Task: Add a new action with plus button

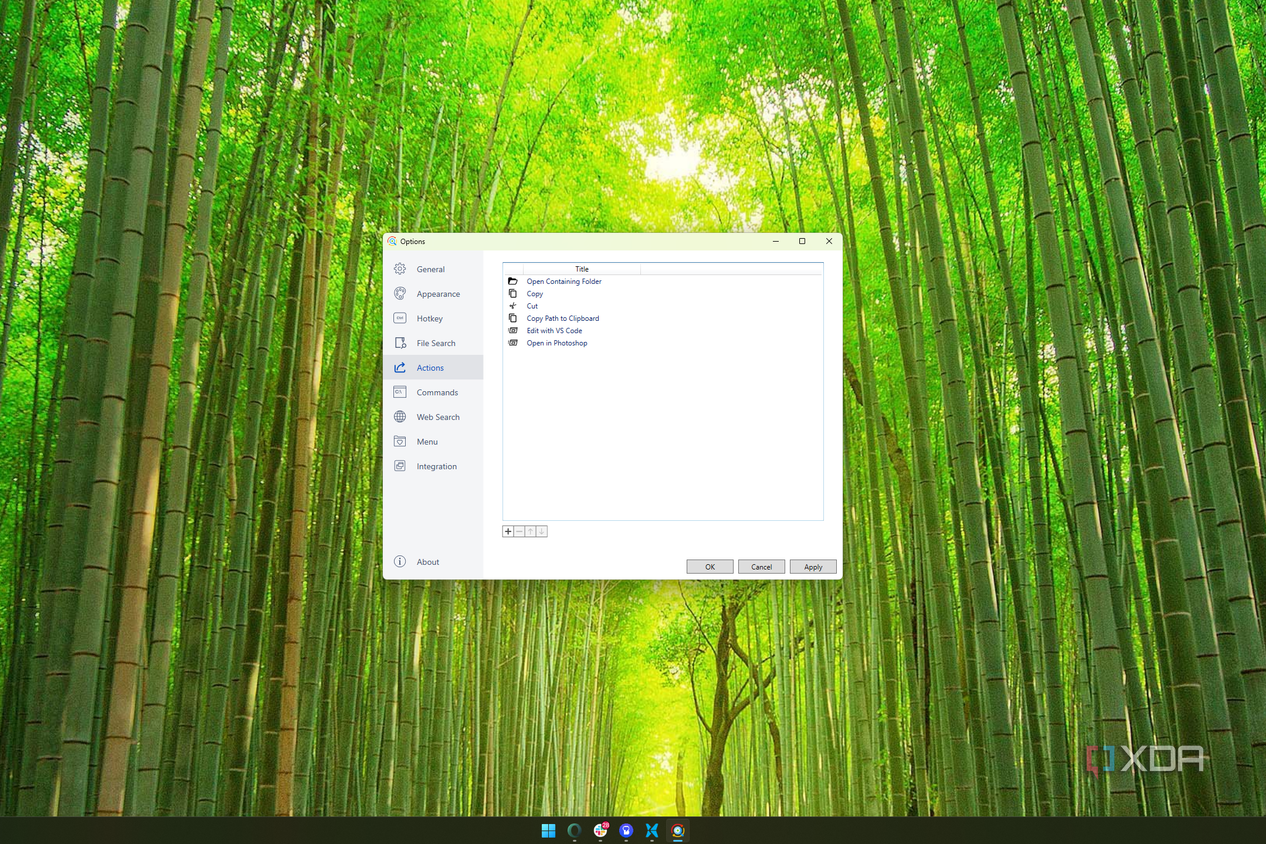Action: point(508,531)
